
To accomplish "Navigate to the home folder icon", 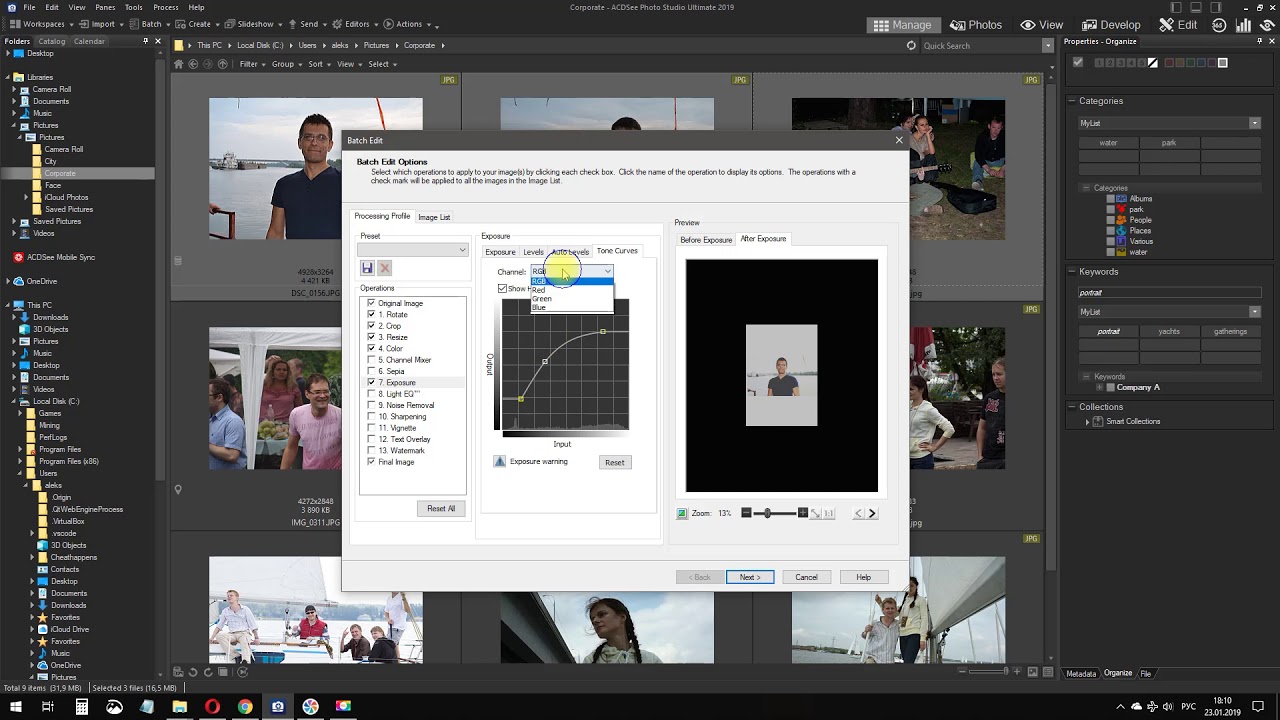I will coord(179,64).
